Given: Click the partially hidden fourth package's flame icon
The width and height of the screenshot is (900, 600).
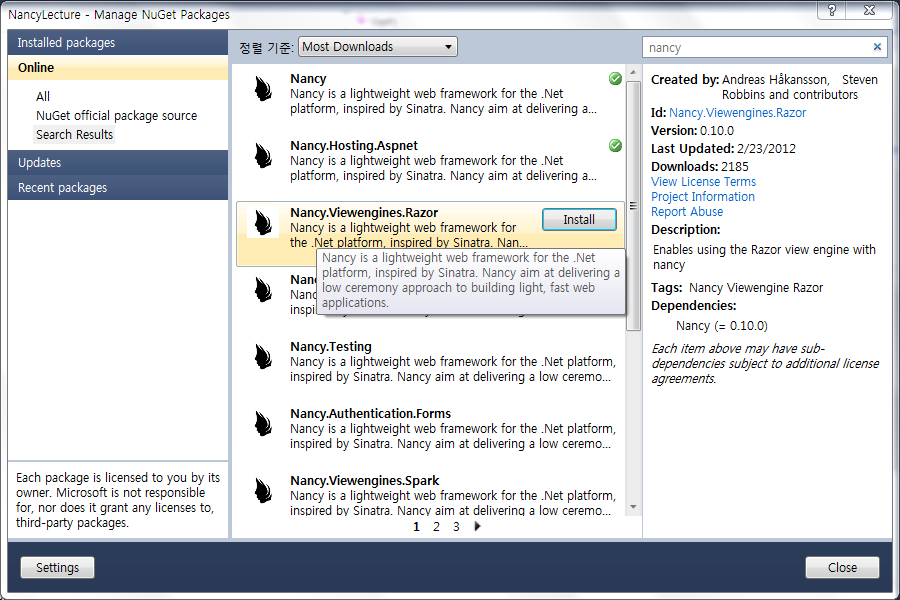Looking at the screenshot, I should (263, 289).
